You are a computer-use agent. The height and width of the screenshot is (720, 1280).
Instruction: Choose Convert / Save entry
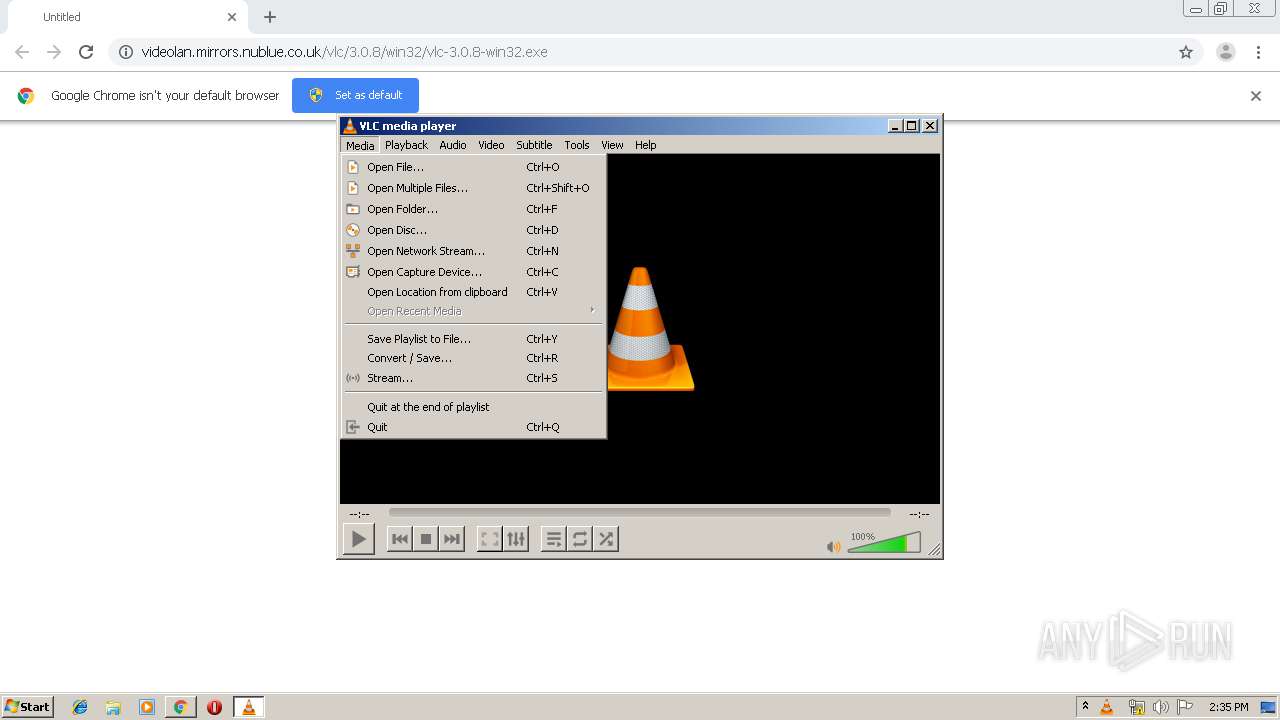[x=473, y=358]
